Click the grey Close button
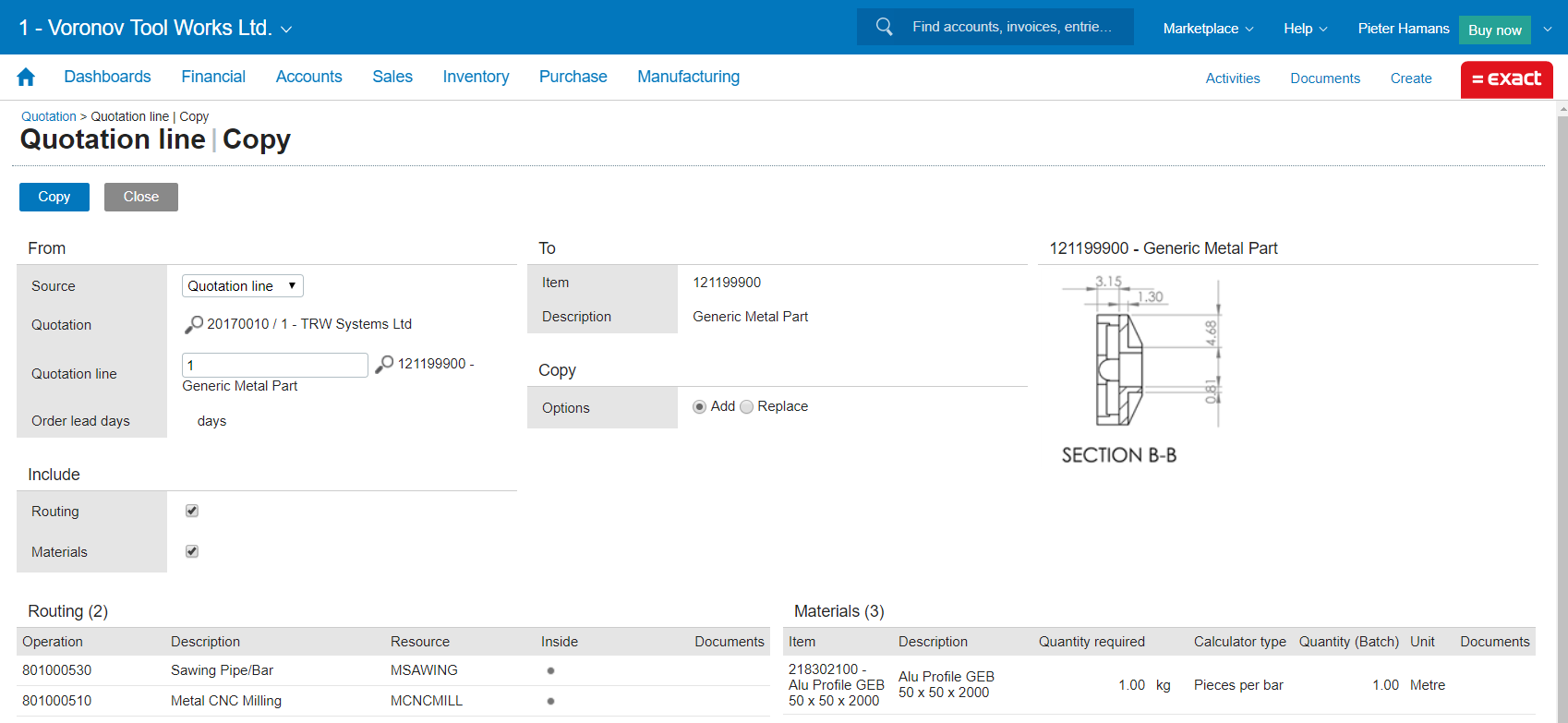Viewport: 1568px width, 723px height. tap(141, 197)
